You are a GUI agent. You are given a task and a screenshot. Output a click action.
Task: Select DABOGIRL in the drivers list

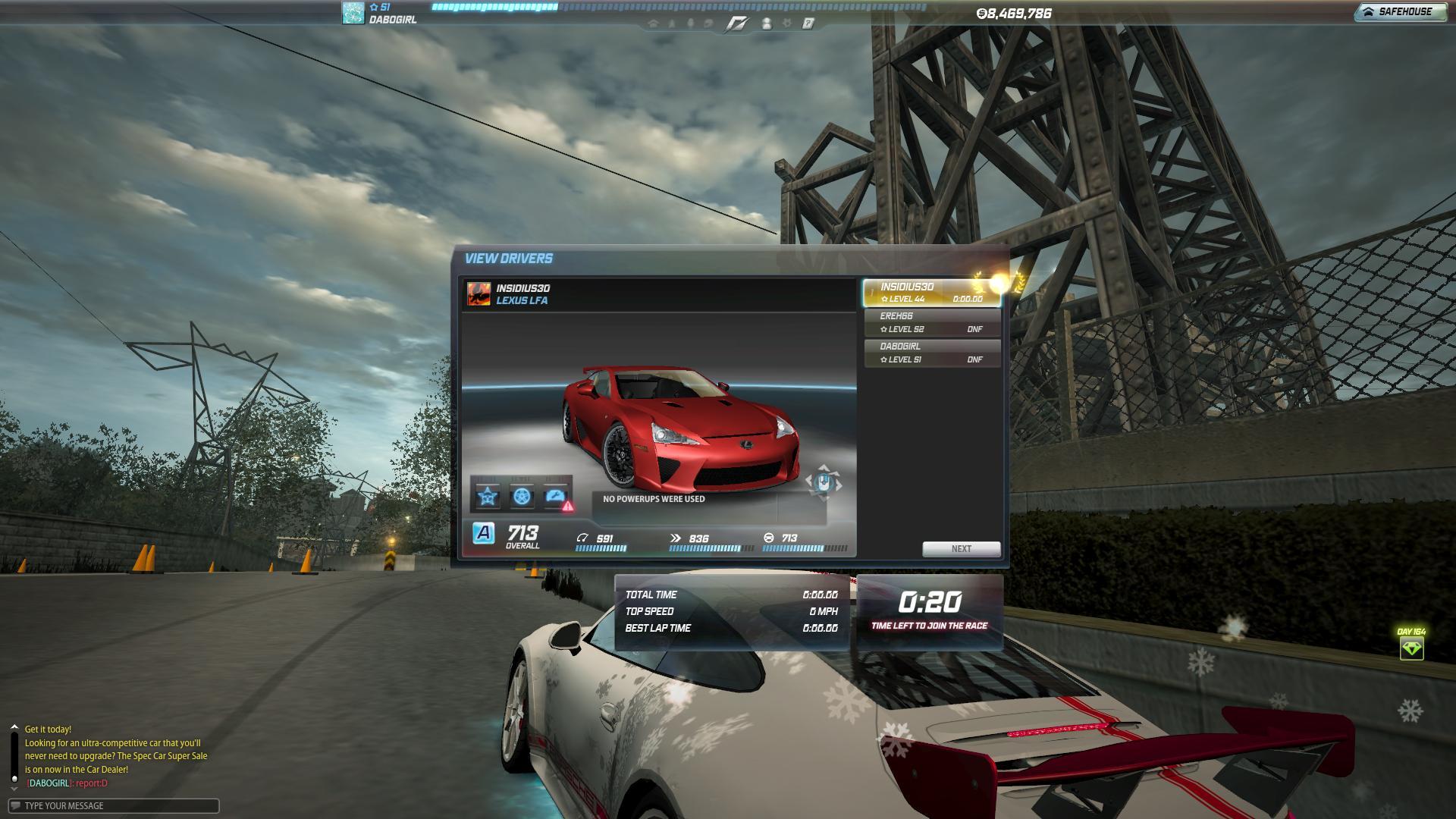pos(932,353)
